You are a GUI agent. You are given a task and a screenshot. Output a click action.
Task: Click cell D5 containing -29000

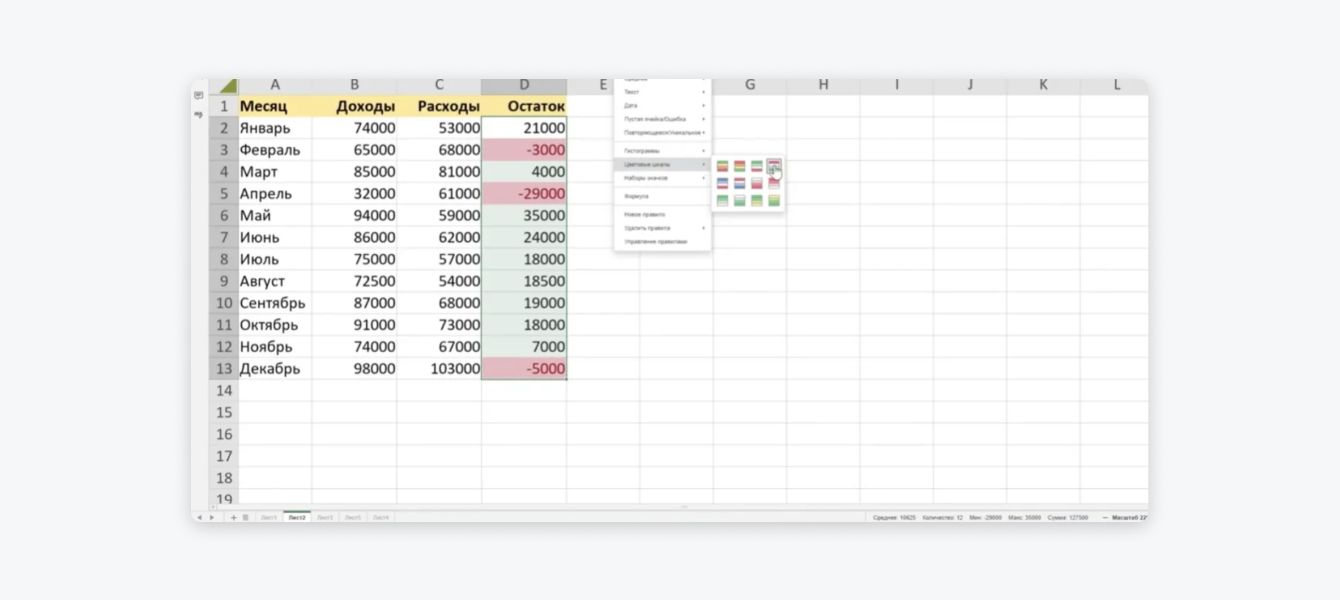524,194
